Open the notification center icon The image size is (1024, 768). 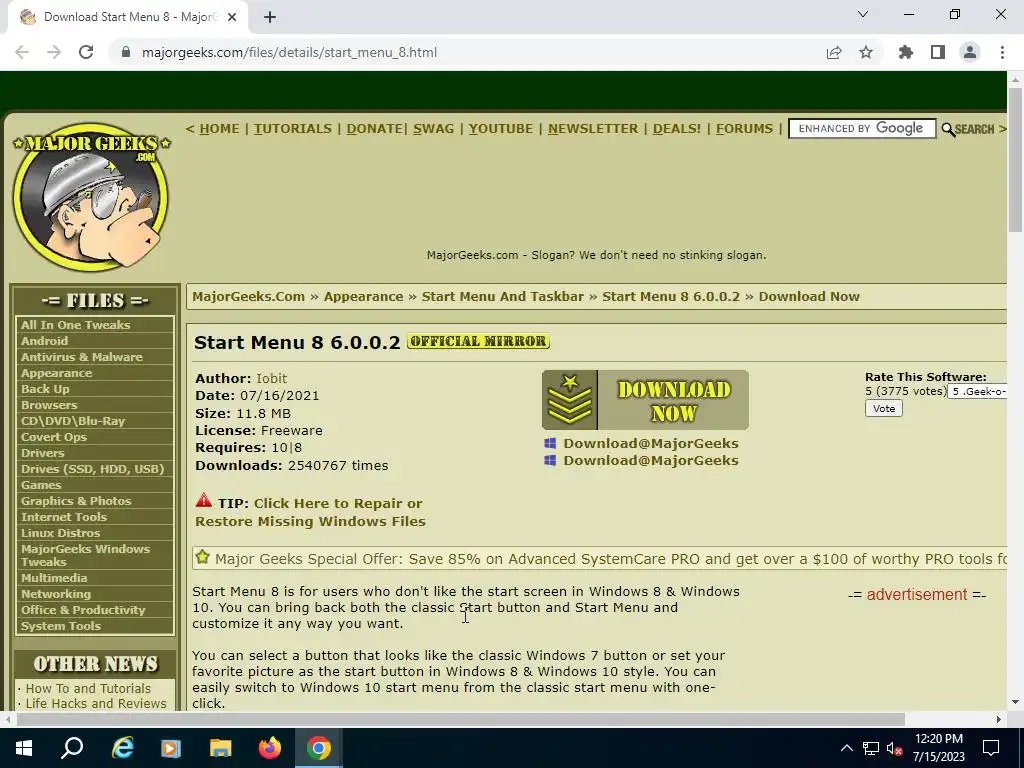991,748
